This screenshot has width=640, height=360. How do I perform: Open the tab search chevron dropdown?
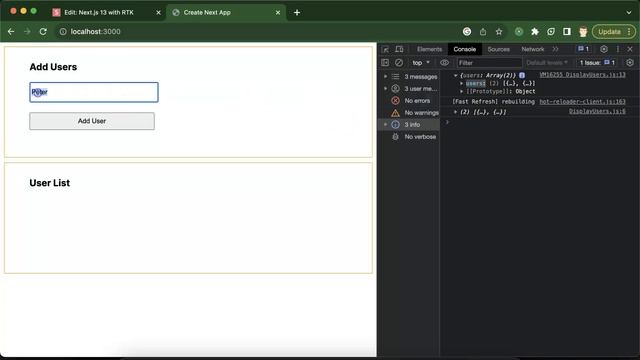pyautogui.click(x=629, y=13)
